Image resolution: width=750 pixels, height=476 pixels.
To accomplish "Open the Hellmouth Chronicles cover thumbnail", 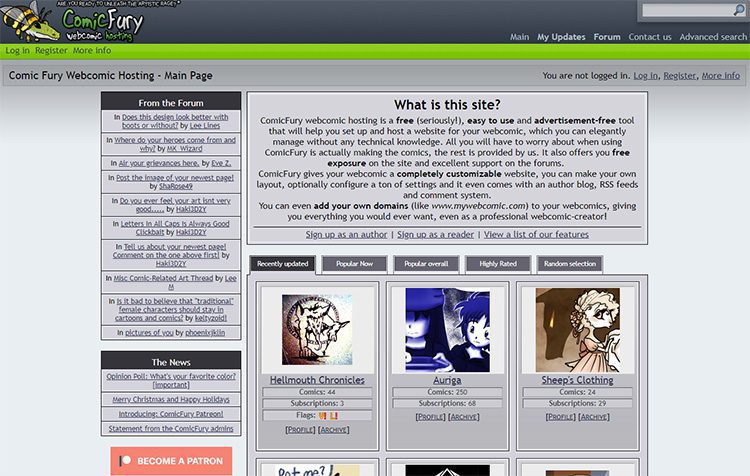I will tap(316, 329).
